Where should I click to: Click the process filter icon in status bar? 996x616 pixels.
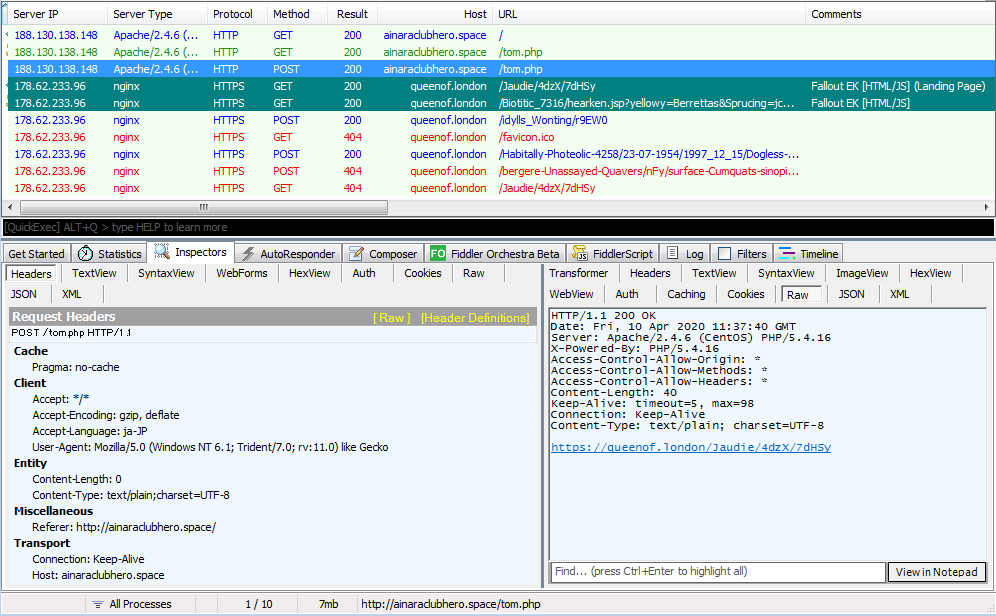tap(98, 604)
